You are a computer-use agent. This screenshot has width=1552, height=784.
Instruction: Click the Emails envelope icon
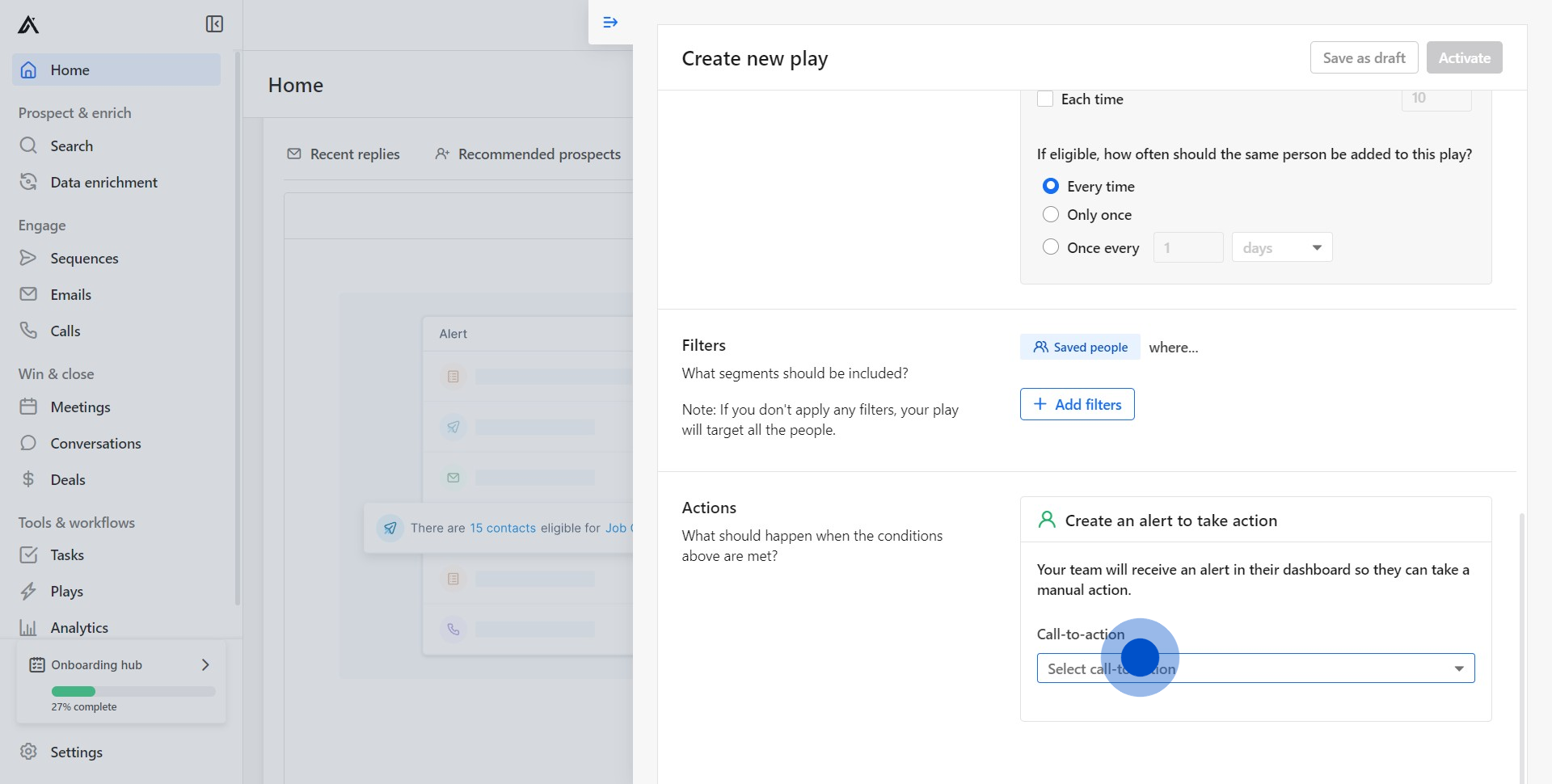(28, 294)
